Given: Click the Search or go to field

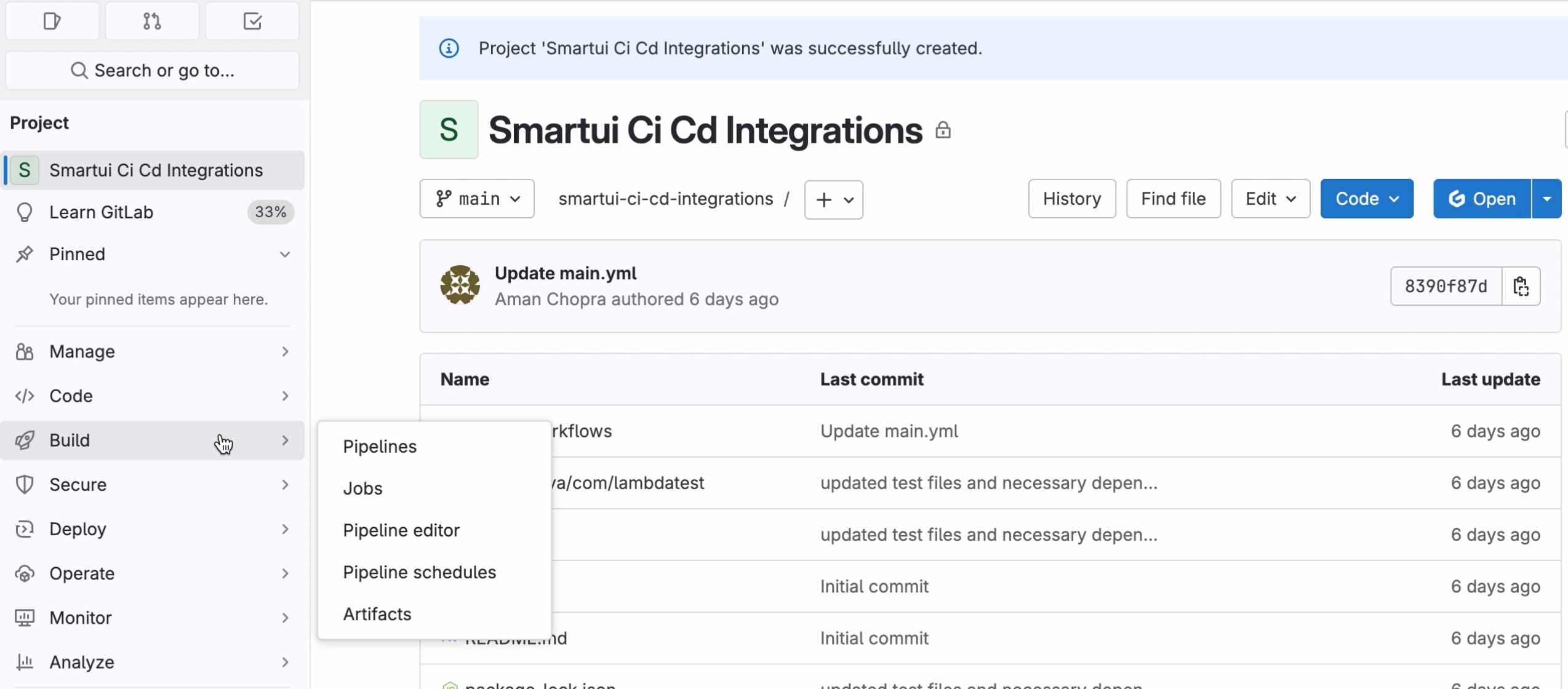Looking at the screenshot, I should (x=153, y=70).
